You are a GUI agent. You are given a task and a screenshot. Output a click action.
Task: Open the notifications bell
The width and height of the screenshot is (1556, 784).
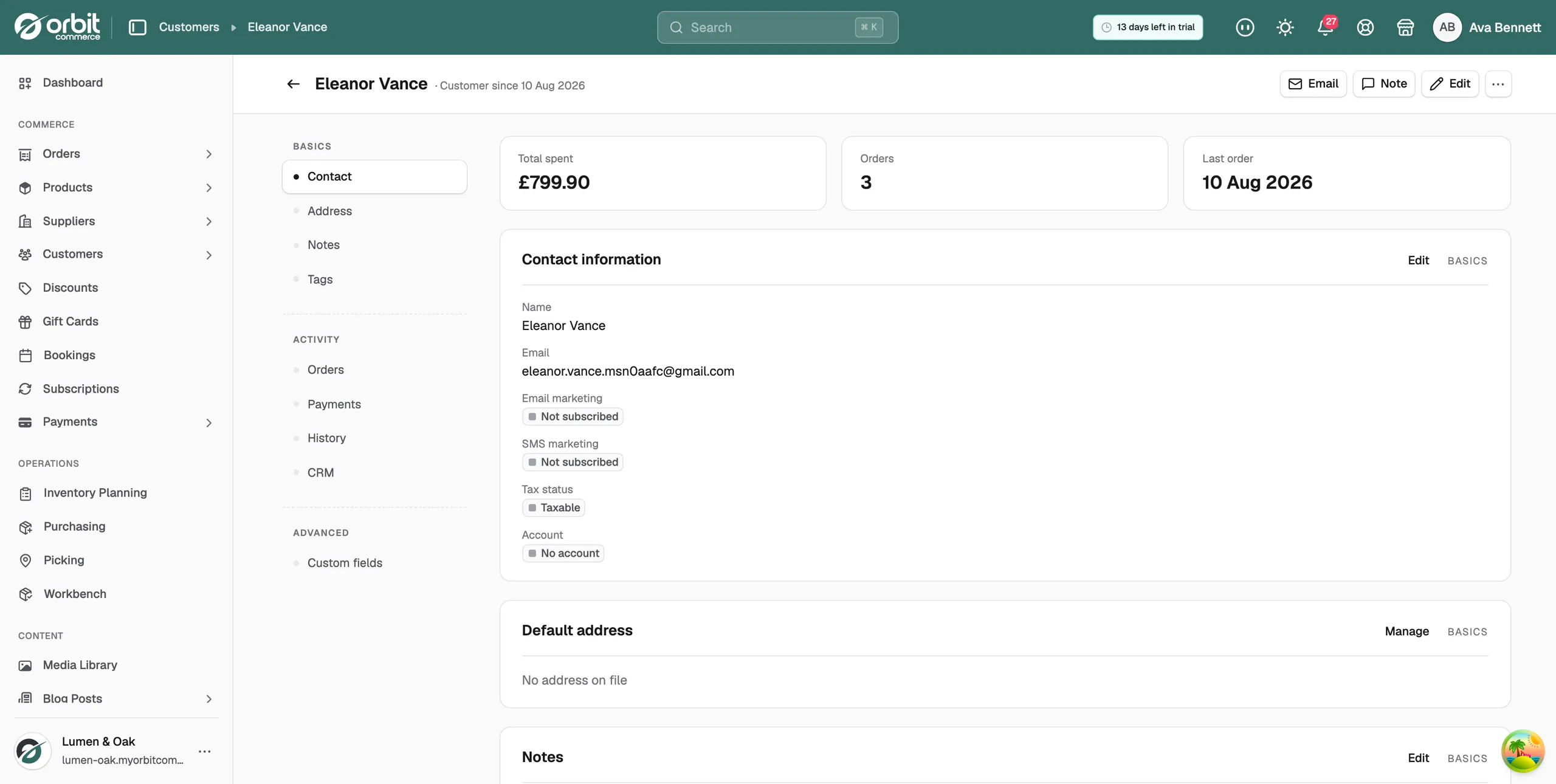[1326, 27]
